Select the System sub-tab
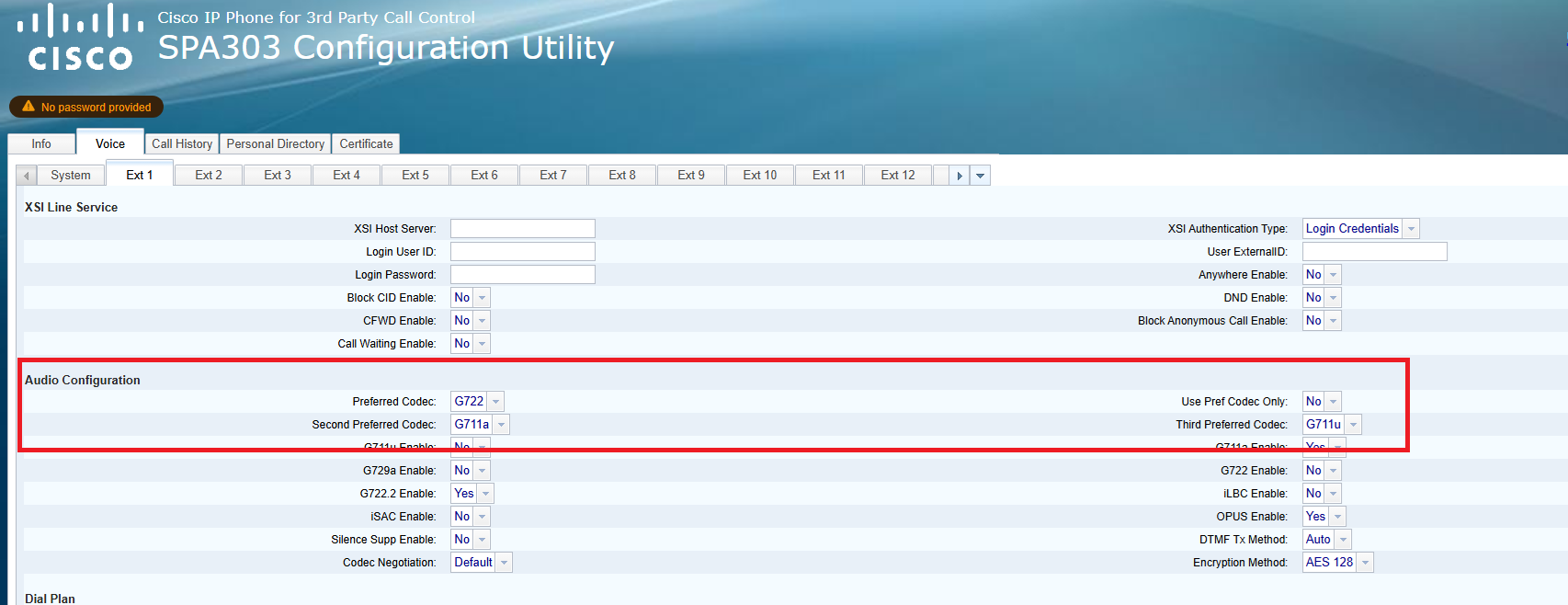This screenshot has width=1568, height=605. coord(71,176)
